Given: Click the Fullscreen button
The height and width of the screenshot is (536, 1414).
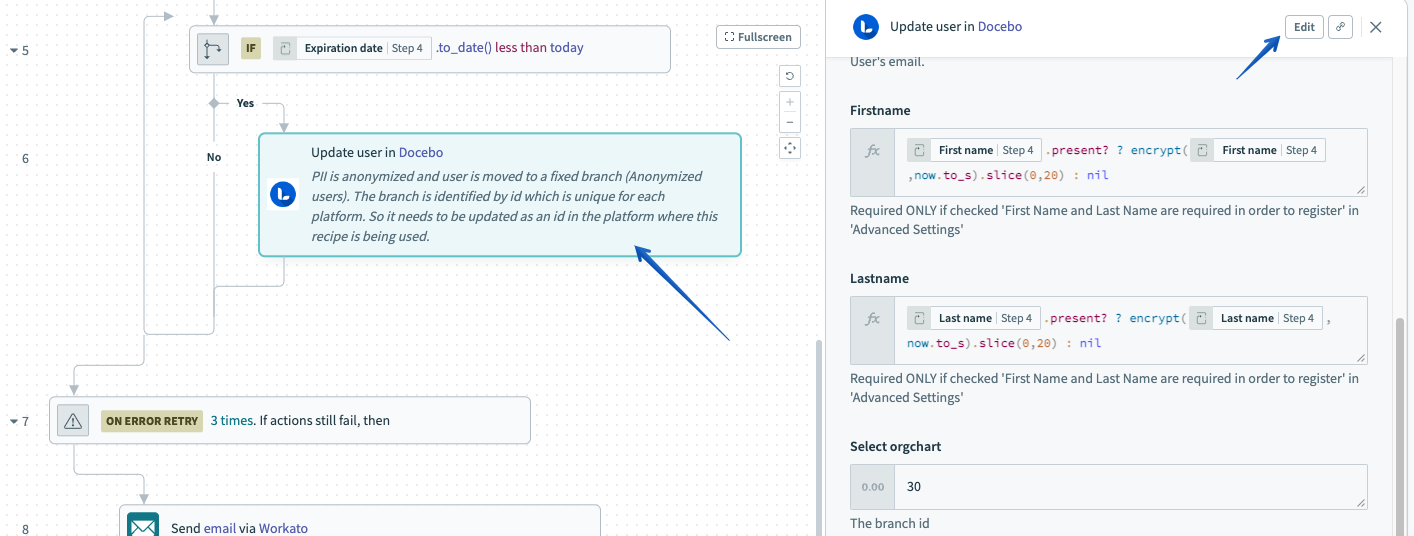Looking at the screenshot, I should point(759,37).
